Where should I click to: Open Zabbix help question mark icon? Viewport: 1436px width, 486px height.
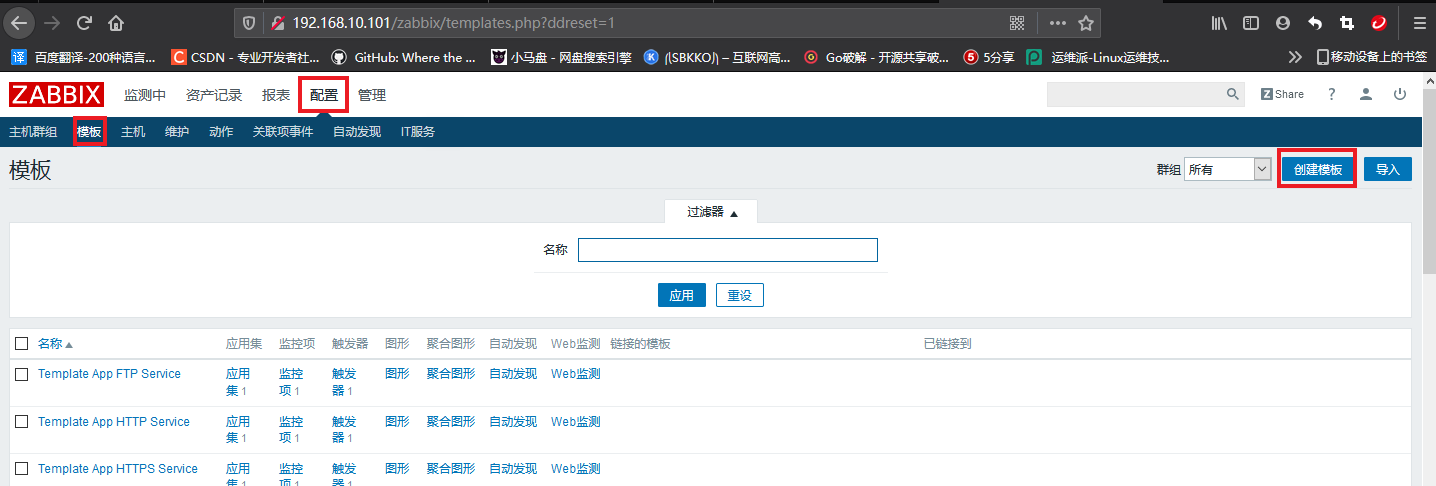pyautogui.click(x=1331, y=94)
